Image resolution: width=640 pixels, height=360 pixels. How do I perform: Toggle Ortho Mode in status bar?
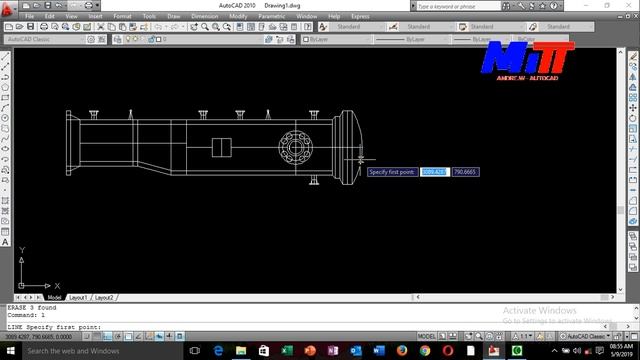click(x=107, y=336)
